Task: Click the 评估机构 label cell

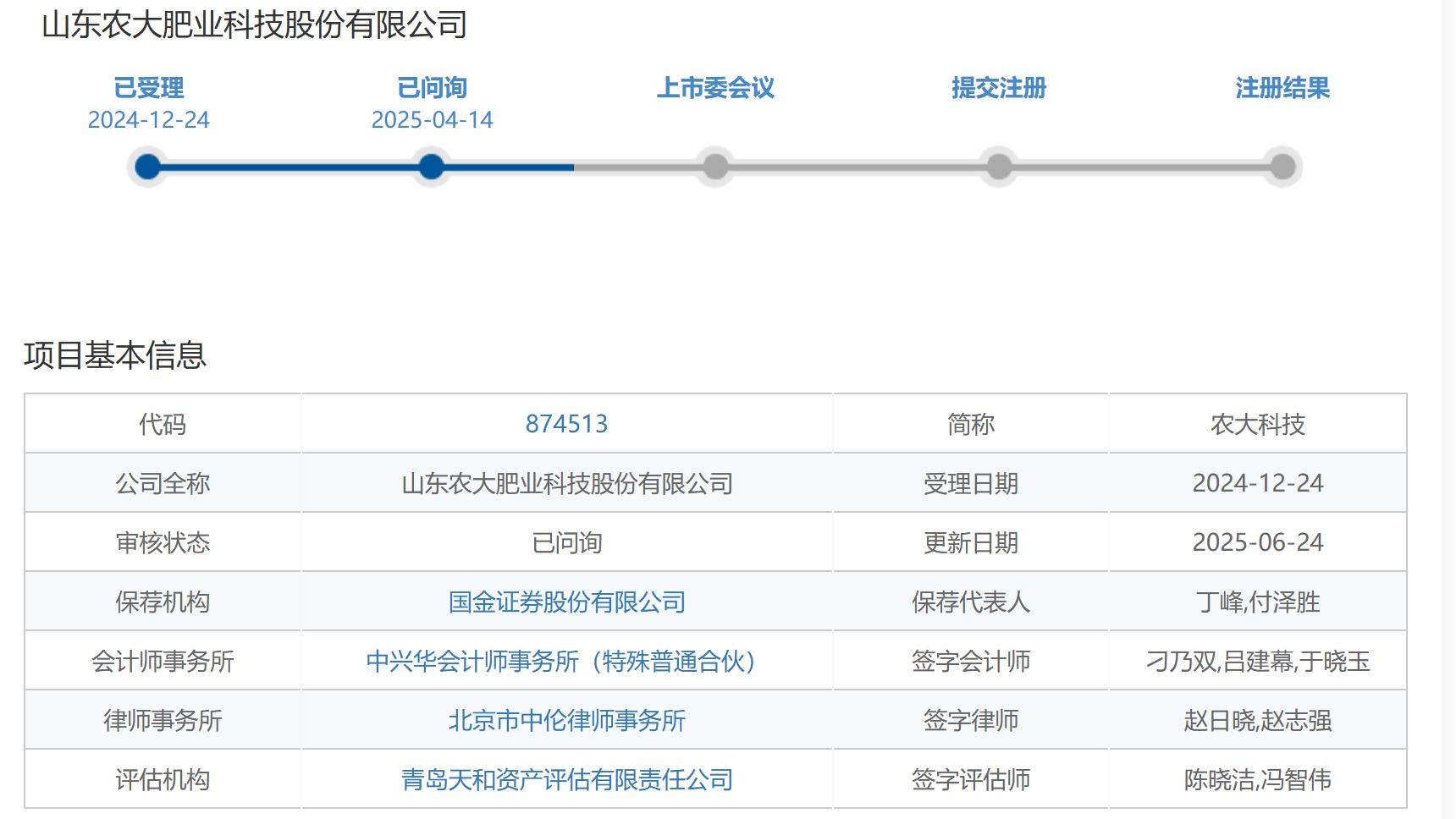Action: [163, 779]
